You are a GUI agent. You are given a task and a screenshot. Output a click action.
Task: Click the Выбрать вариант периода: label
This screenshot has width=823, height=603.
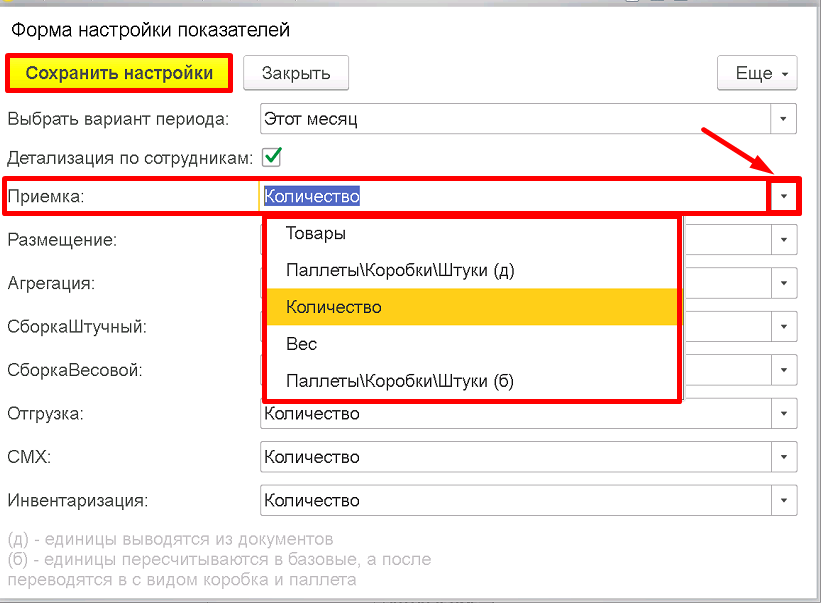point(118,119)
